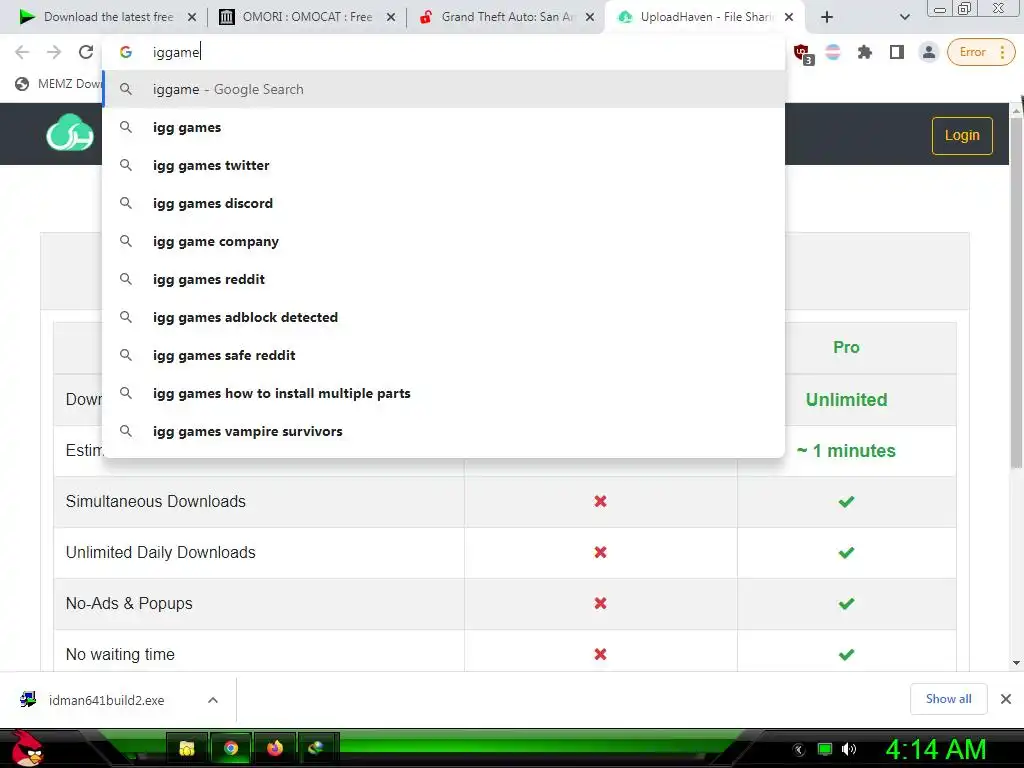Pick 'igg games how to install multiple parts'

coord(444,393)
